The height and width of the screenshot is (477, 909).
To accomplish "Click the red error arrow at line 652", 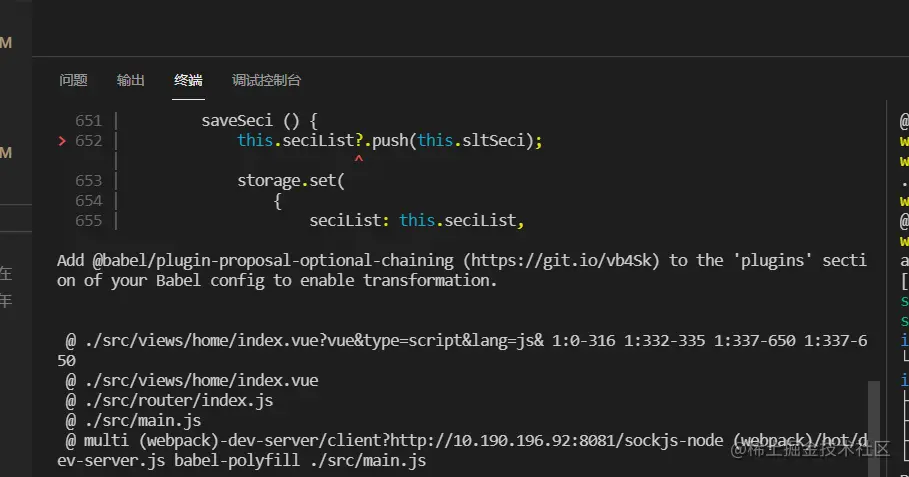I will (62, 141).
